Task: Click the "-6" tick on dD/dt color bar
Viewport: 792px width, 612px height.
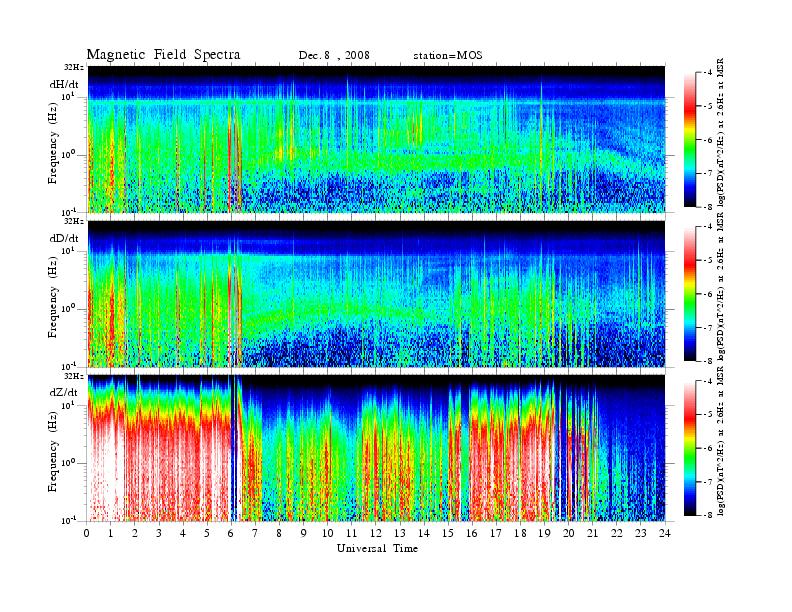Action: 709,294
